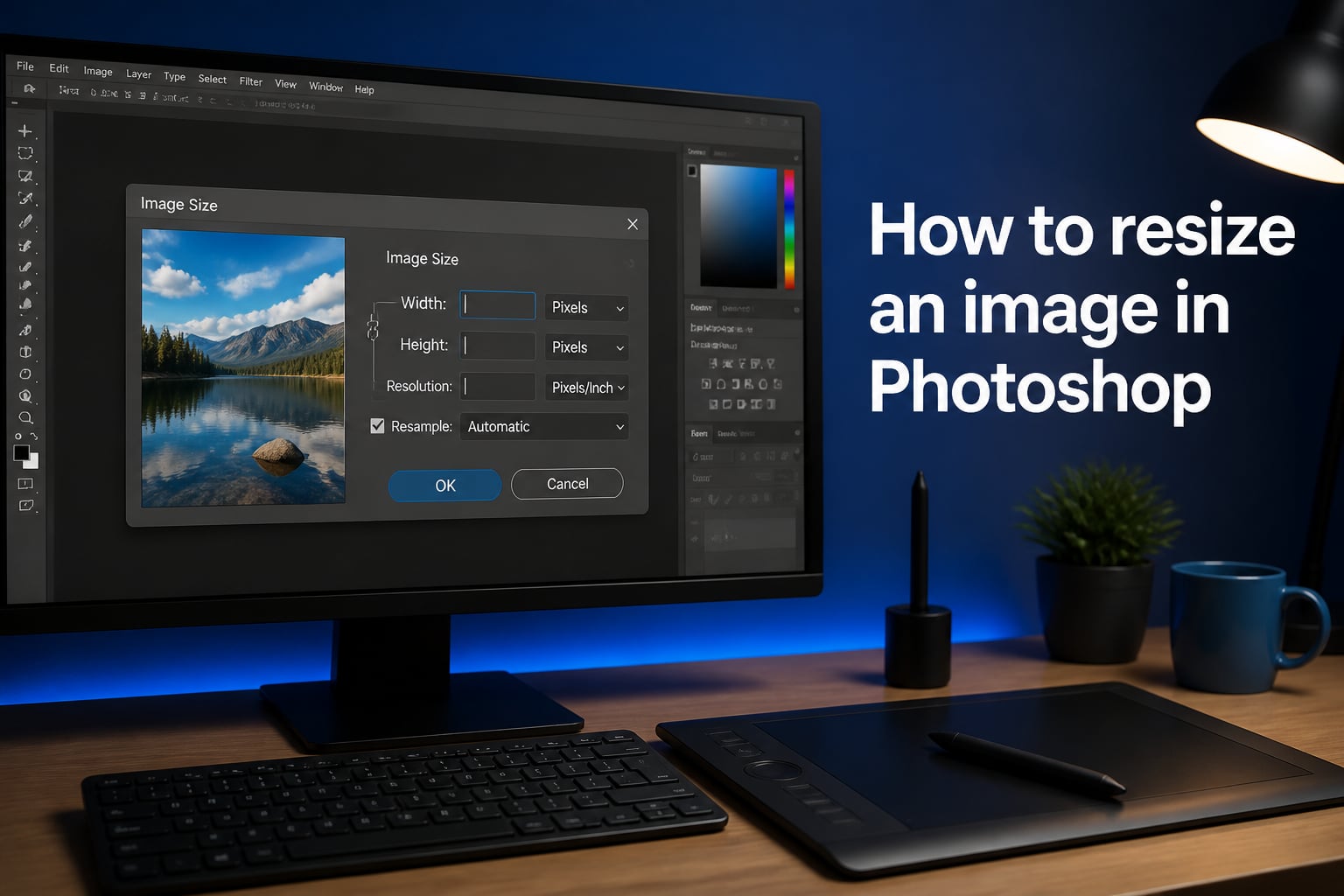Toggle Quick Mask mode icon
1344x896 pixels.
coord(25,484)
